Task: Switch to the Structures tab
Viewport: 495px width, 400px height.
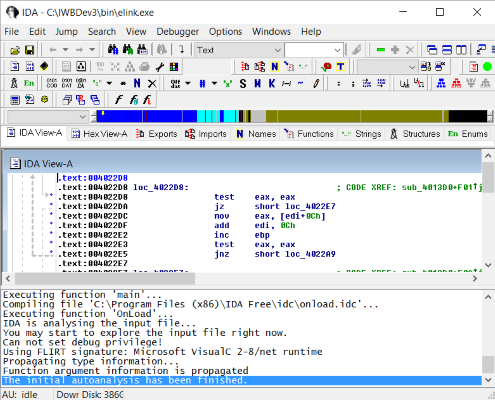Action: pyautogui.click(x=415, y=134)
